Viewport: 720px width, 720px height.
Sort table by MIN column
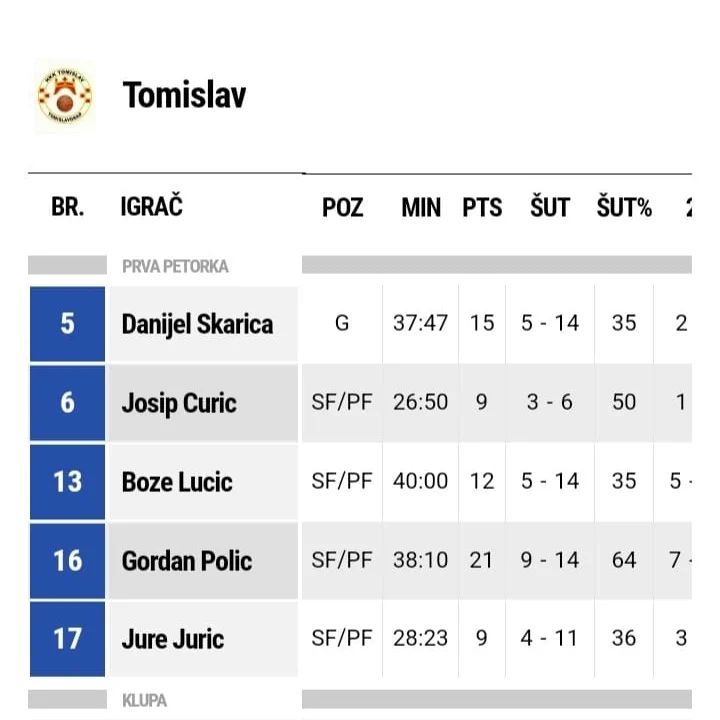[x=420, y=208]
